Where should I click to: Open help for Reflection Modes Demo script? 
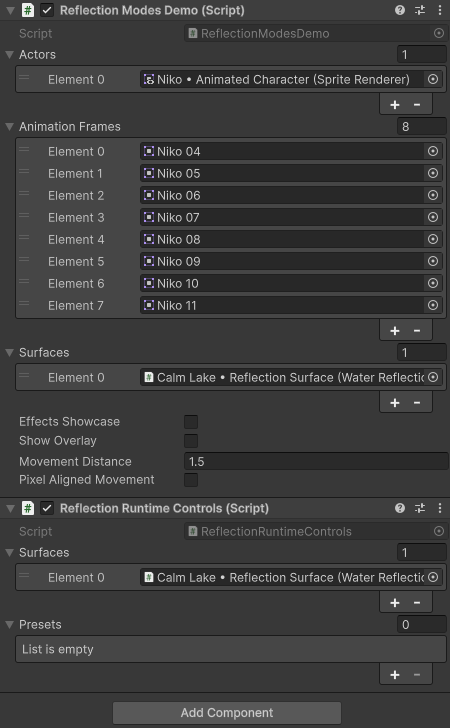[x=399, y=10]
